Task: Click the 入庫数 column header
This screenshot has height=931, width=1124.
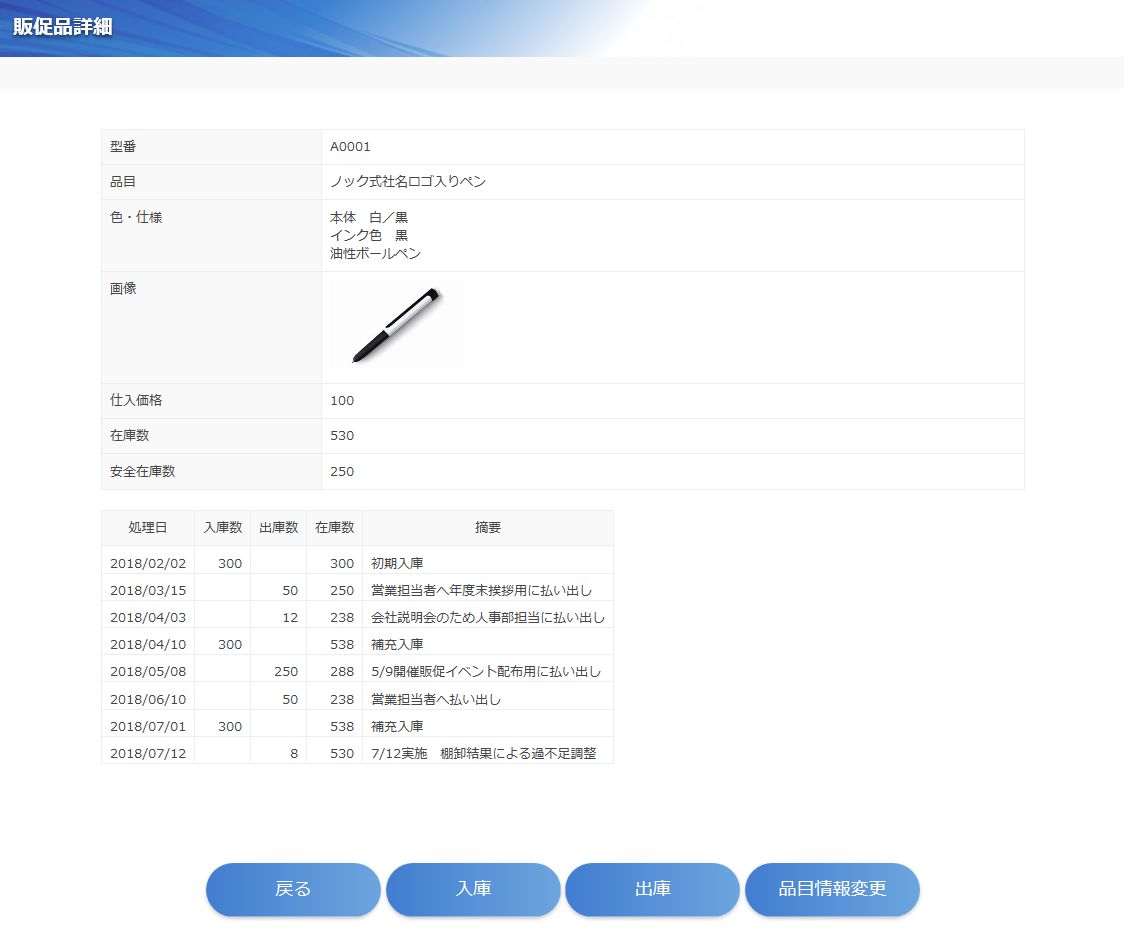Action: pyautogui.click(x=222, y=528)
